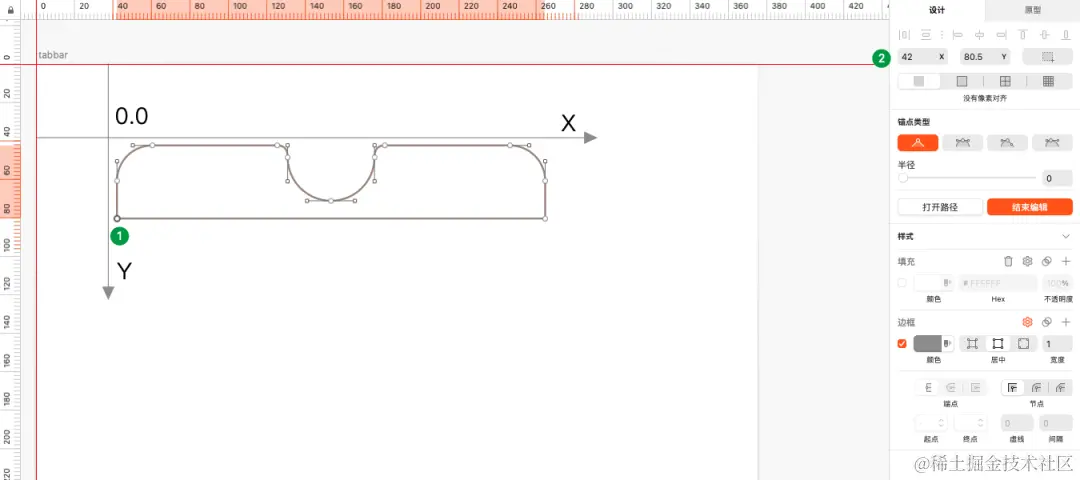This screenshot has height=480, width=1080.
Task: Switch to the 原型 tab
Action: pos(1032,10)
